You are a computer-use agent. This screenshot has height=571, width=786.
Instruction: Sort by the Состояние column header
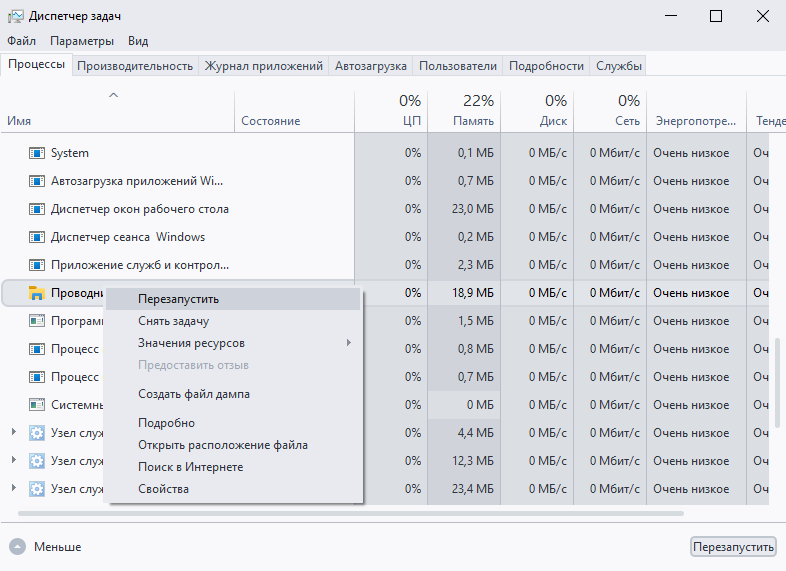[x=294, y=112]
